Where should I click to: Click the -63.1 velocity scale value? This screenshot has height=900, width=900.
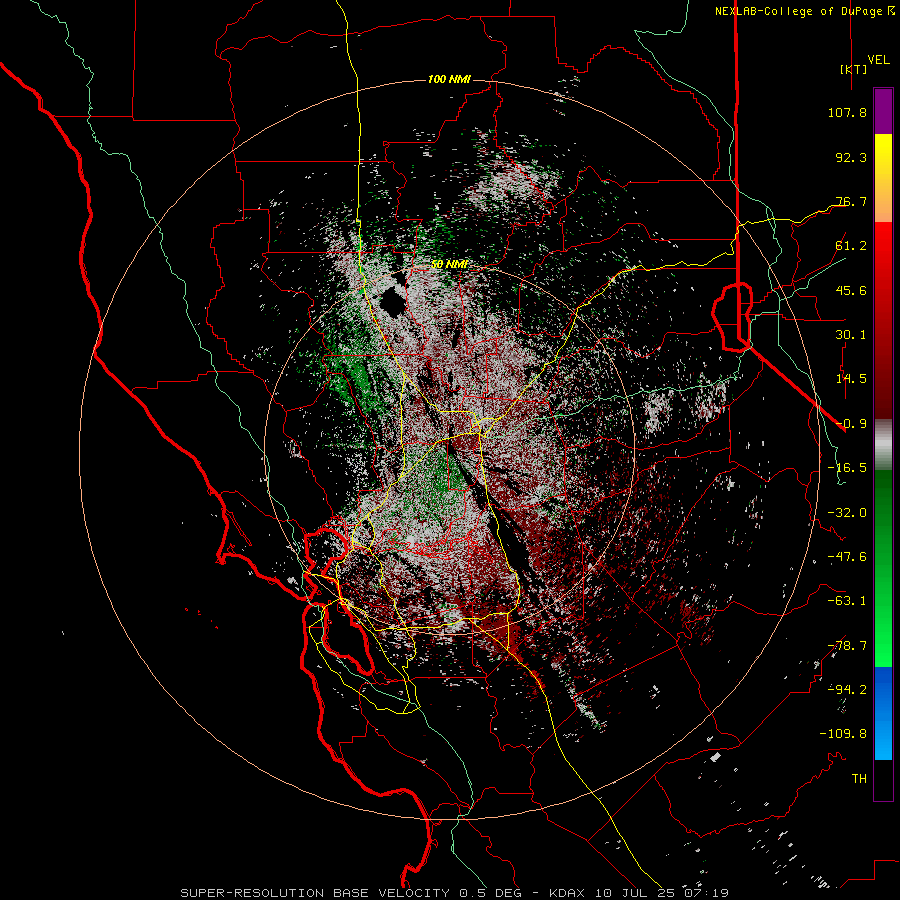click(847, 601)
